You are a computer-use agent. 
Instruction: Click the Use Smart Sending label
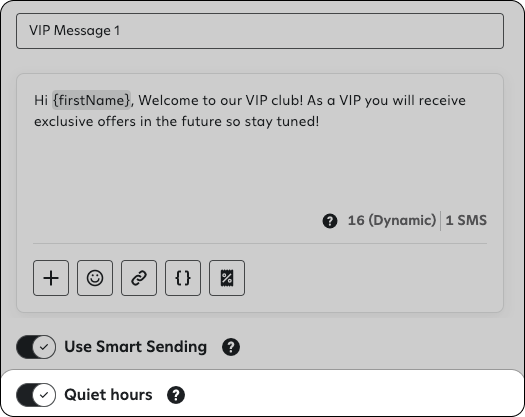(136, 347)
